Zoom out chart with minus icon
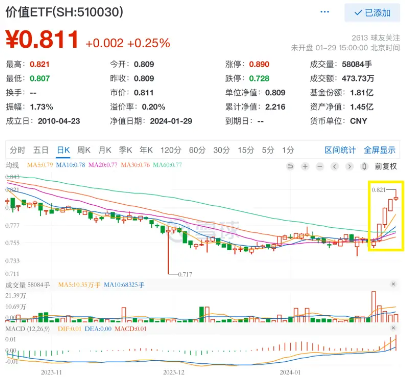Viewport: 405px width, 381px height. (320, 166)
